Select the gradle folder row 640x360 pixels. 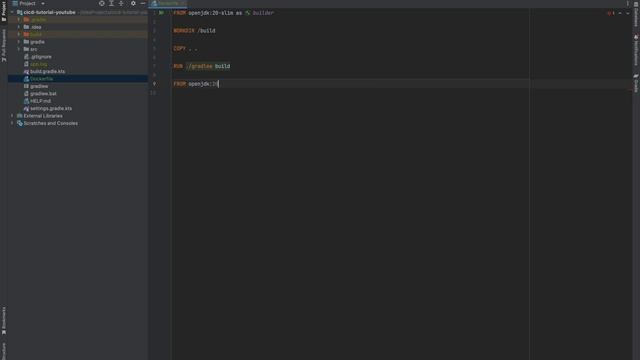(x=78, y=42)
